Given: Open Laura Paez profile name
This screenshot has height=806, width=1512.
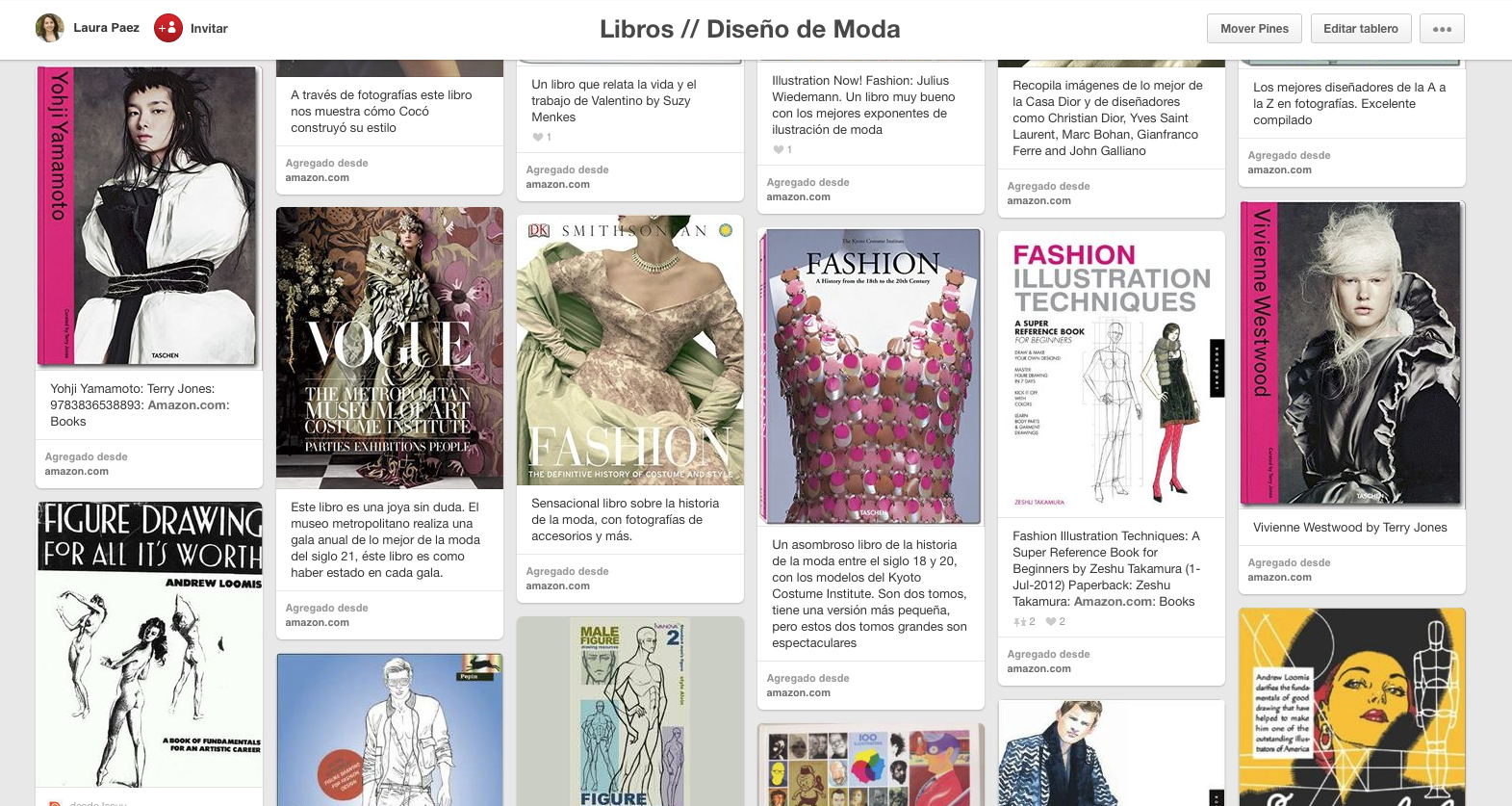Looking at the screenshot, I should coord(106,28).
